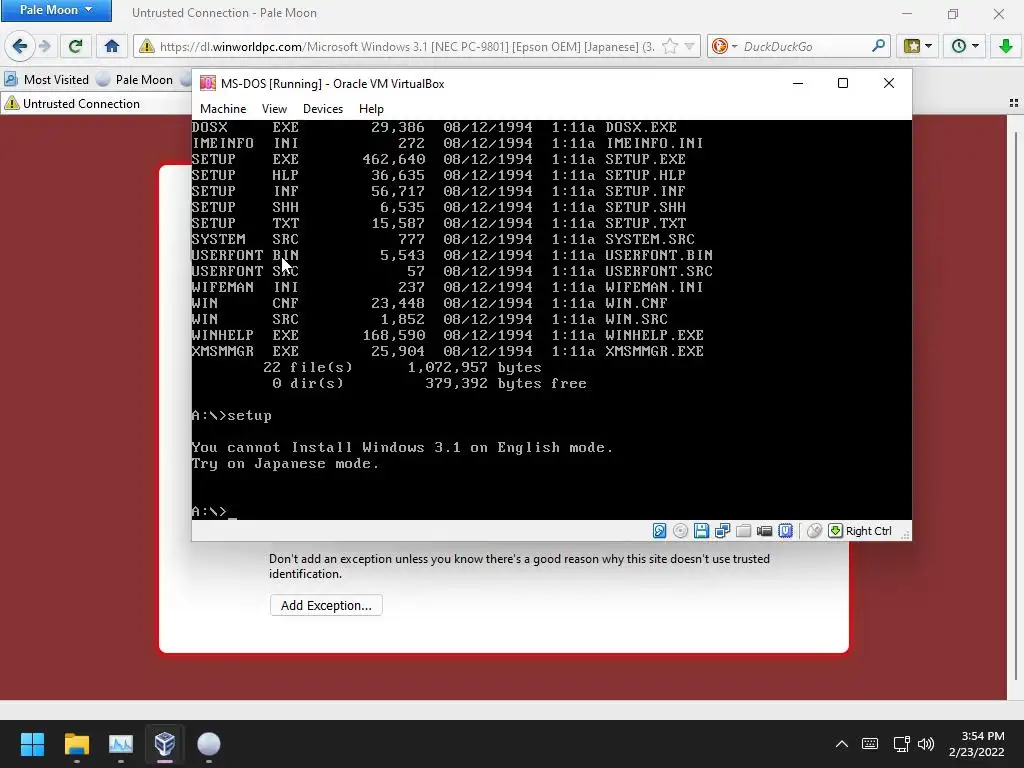
Task: Click the hard disk status bar icon
Action: tap(660, 531)
